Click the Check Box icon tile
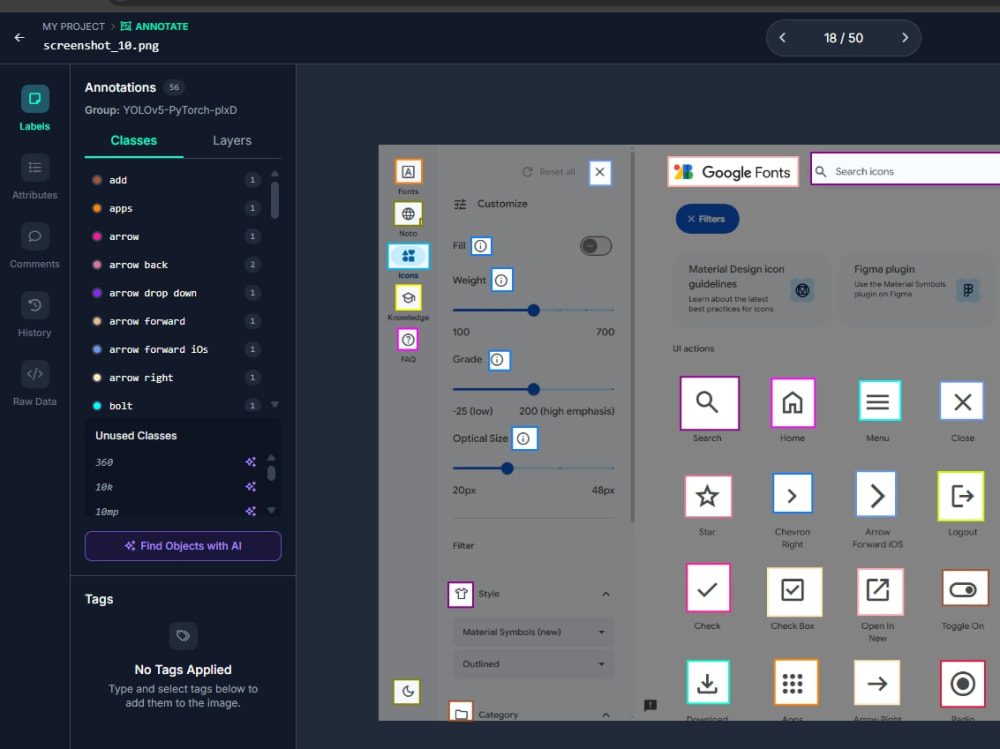This screenshot has width=1000, height=749. coord(794,591)
